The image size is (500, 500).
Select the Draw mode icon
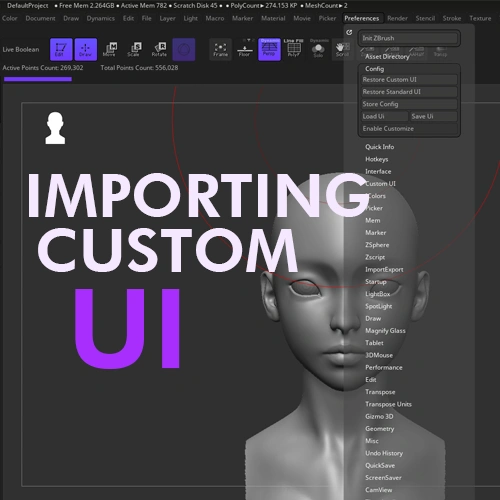tap(86, 49)
